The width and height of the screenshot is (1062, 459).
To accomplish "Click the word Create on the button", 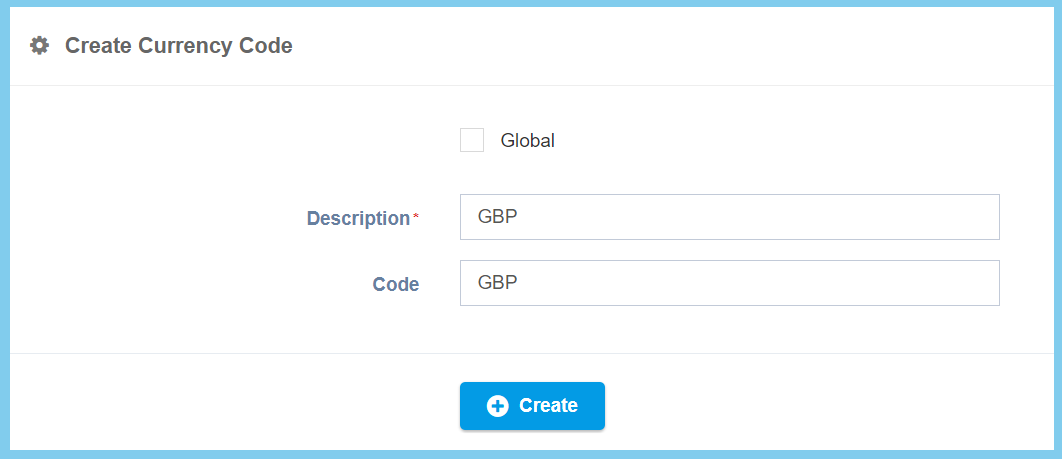I will (x=548, y=406).
